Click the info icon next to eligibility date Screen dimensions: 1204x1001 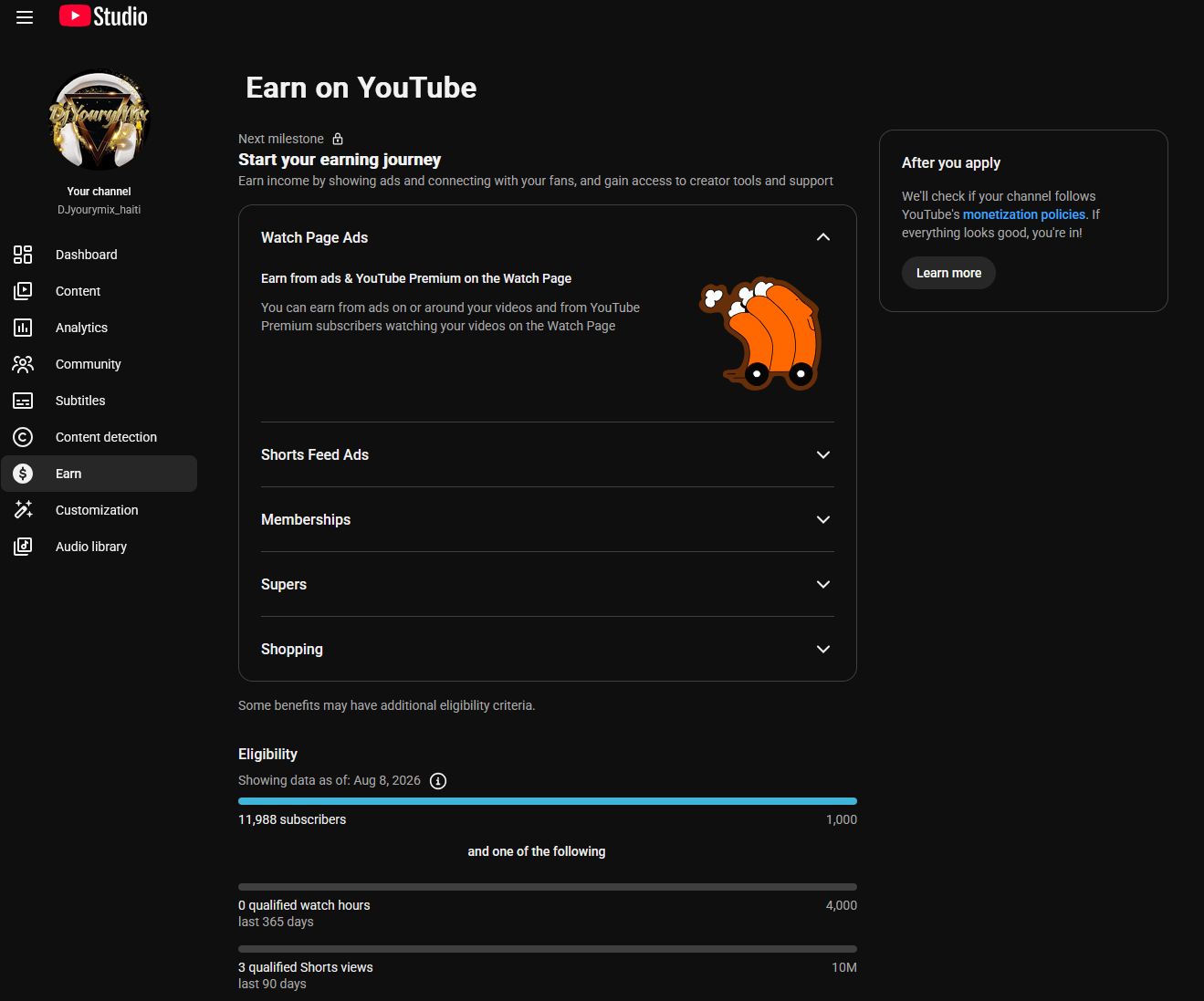[x=438, y=781]
